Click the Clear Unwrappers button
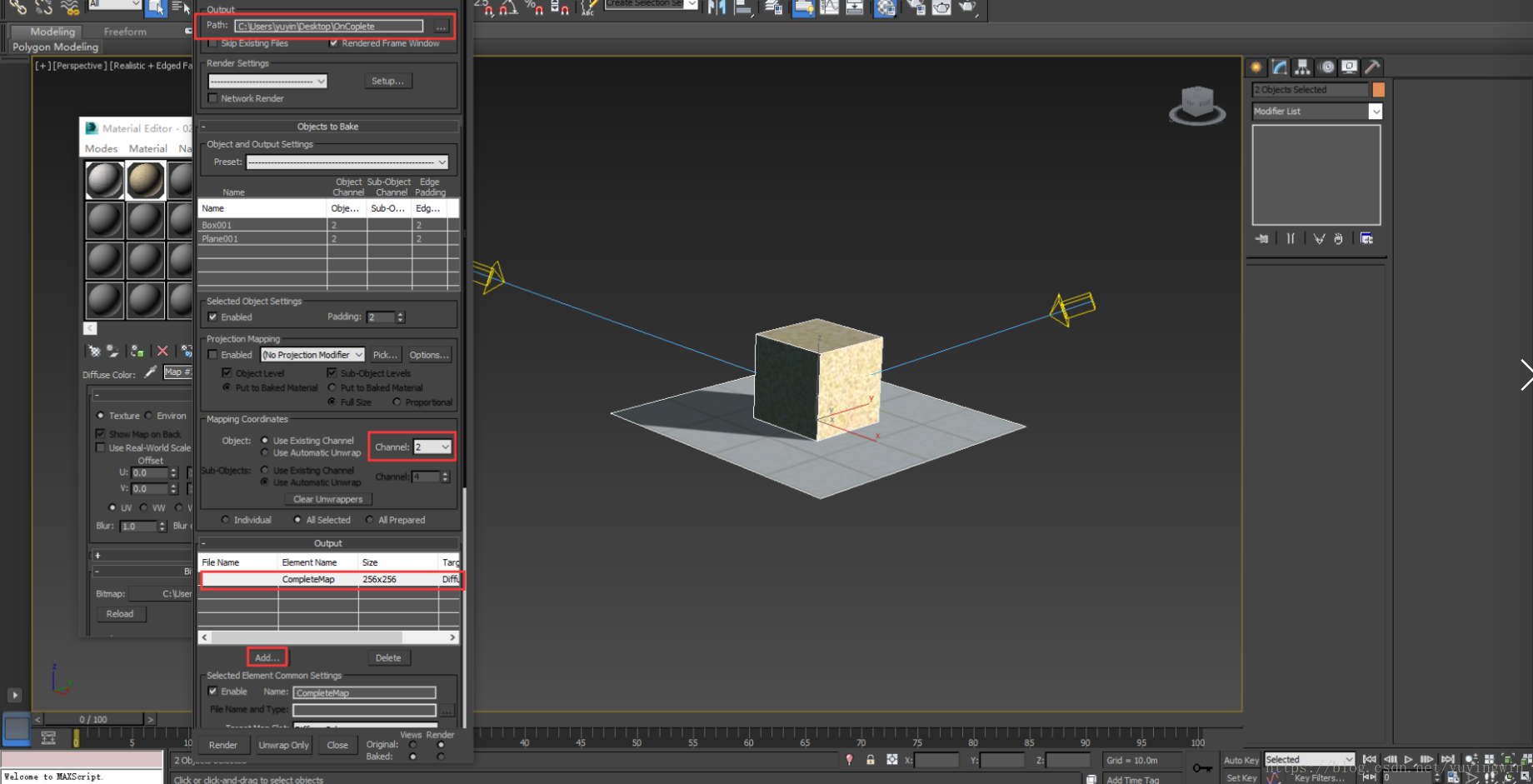The width and height of the screenshot is (1533, 784). (x=327, y=499)
